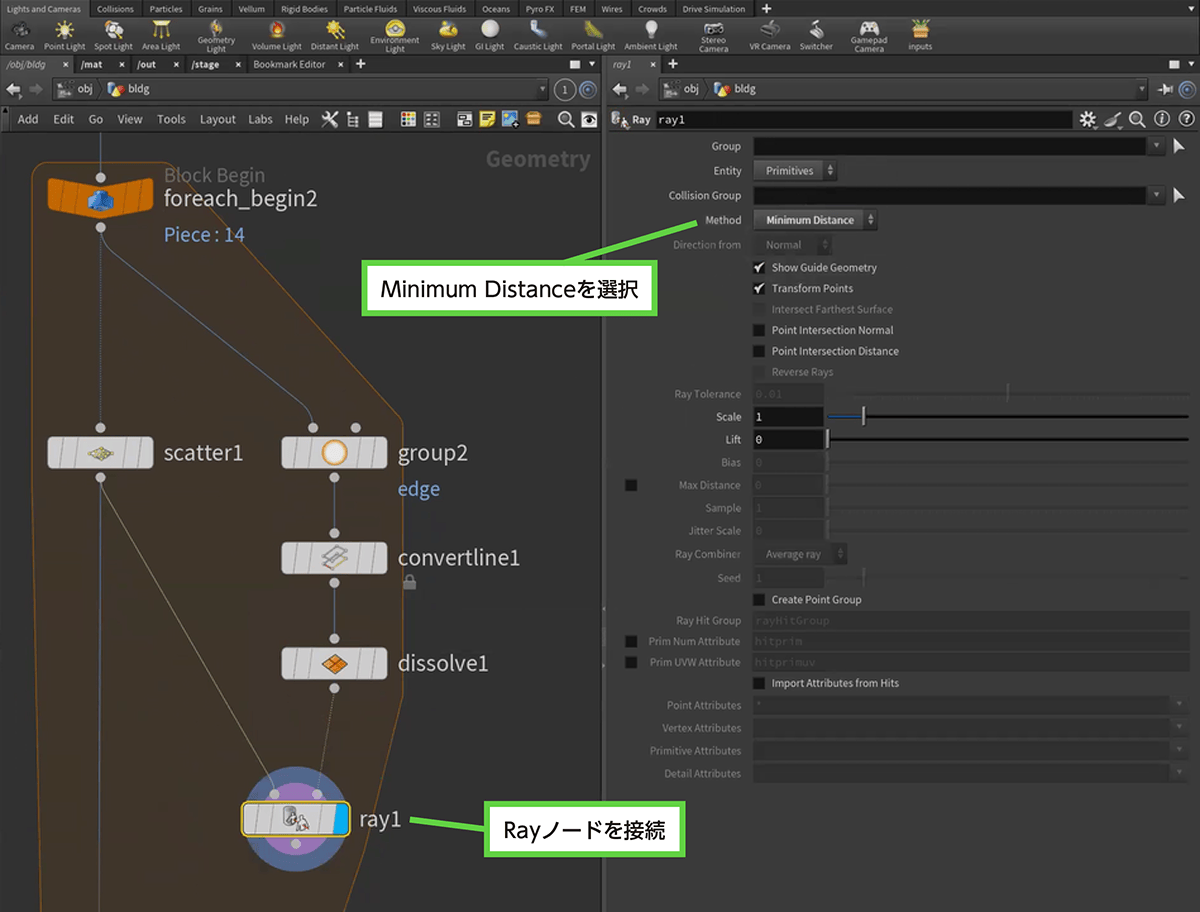Expand the Entity dropdown set to Primitives

pyautogui.click(x=795, y=171)
